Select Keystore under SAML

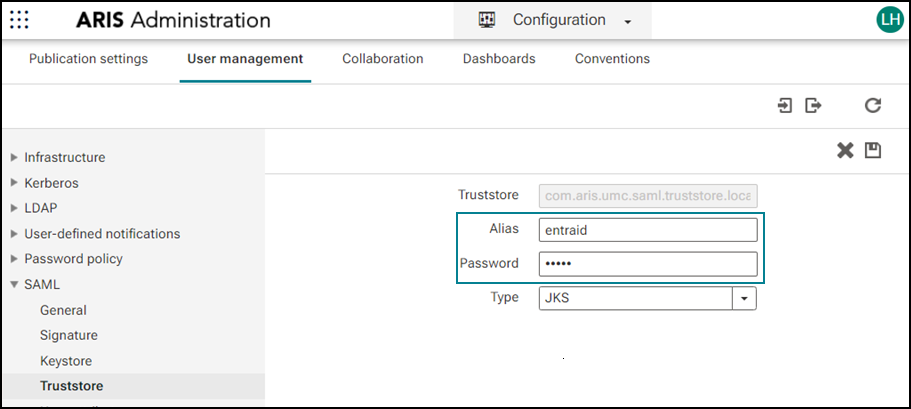(66, 361)
